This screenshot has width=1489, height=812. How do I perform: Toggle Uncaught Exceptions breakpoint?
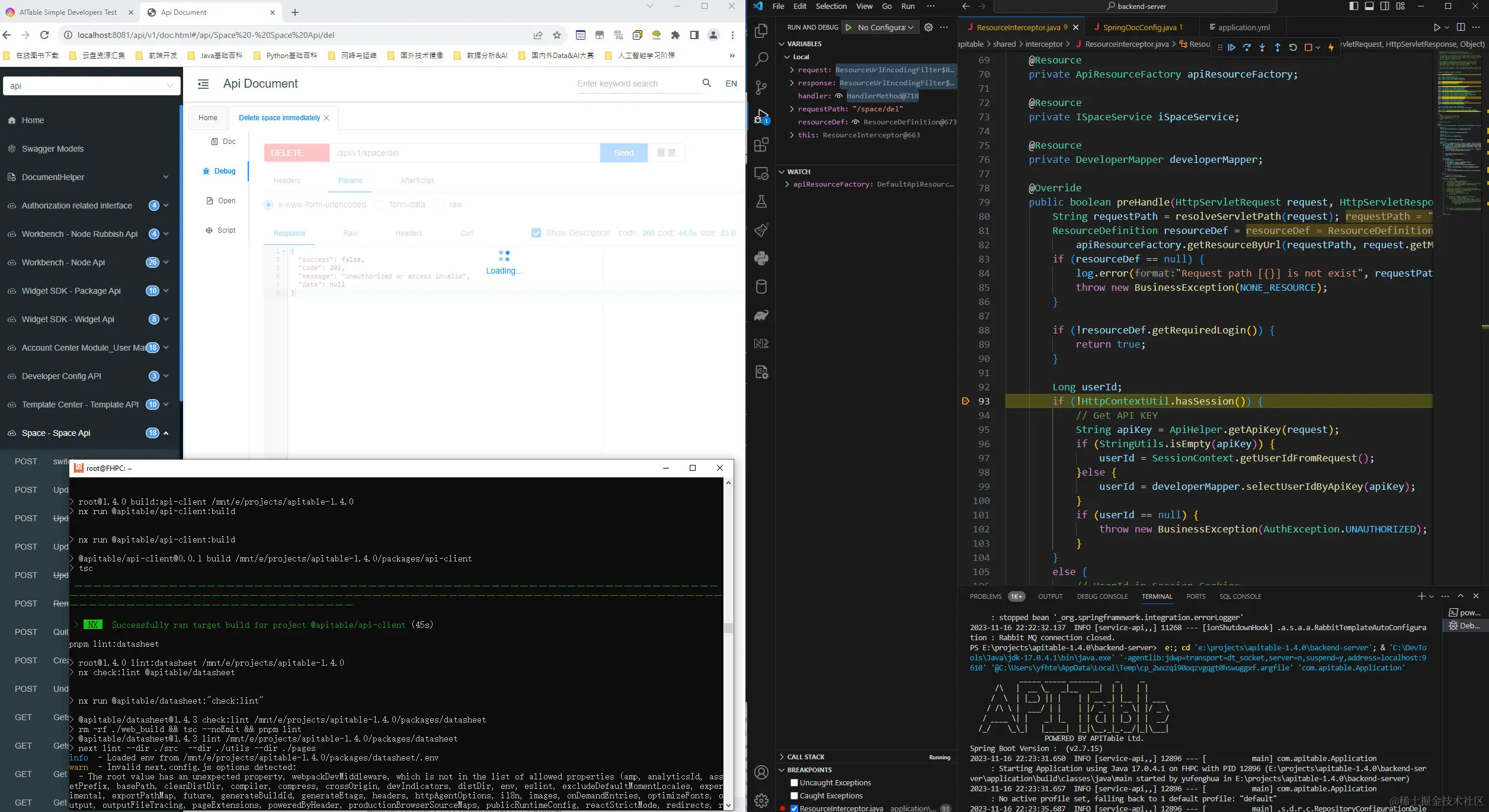pos(794,783)
